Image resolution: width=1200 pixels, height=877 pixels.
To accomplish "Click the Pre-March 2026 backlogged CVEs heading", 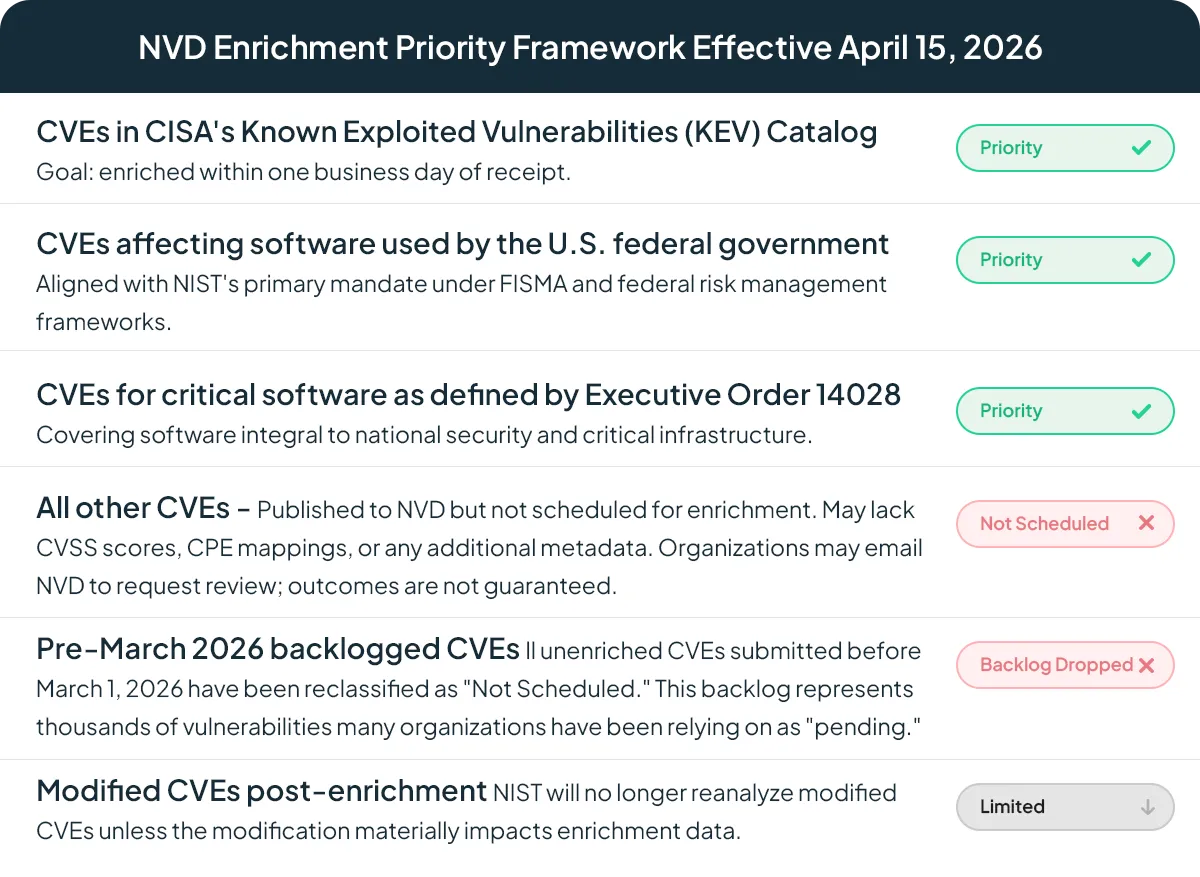I will [278, 650].
